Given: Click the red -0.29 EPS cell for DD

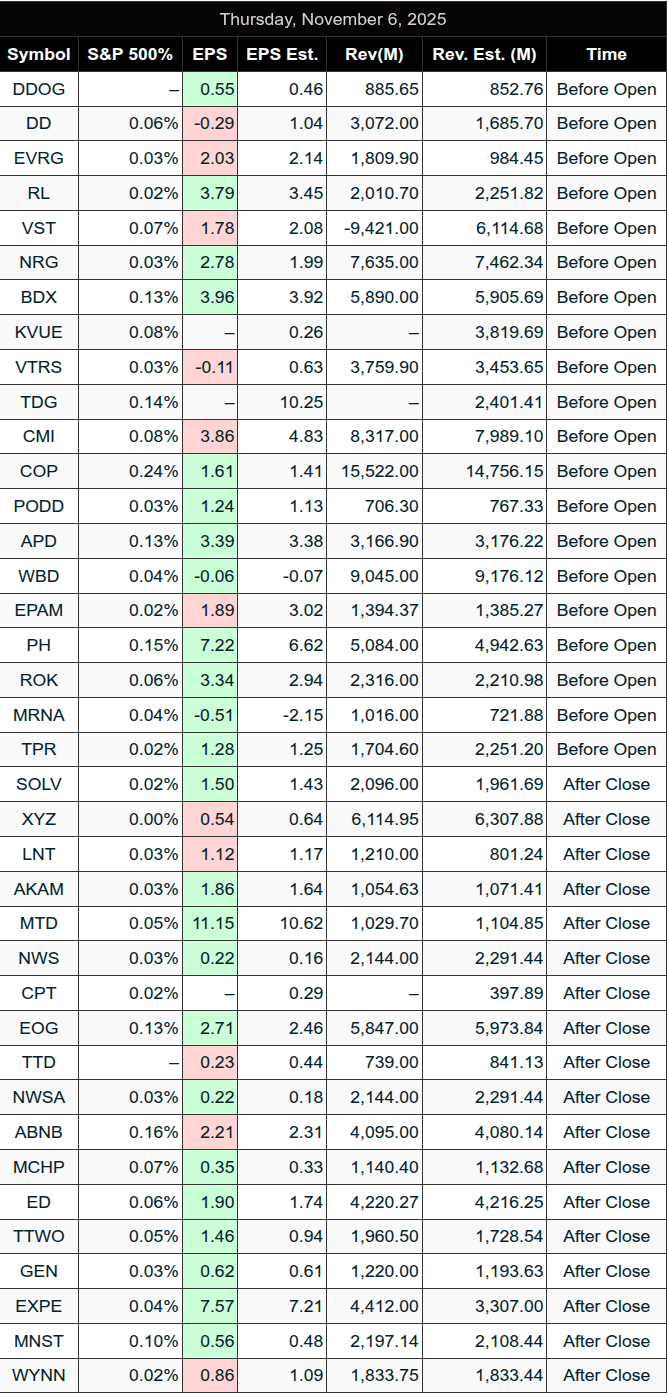Looking at the screenshot, I should tap(211, 124).
